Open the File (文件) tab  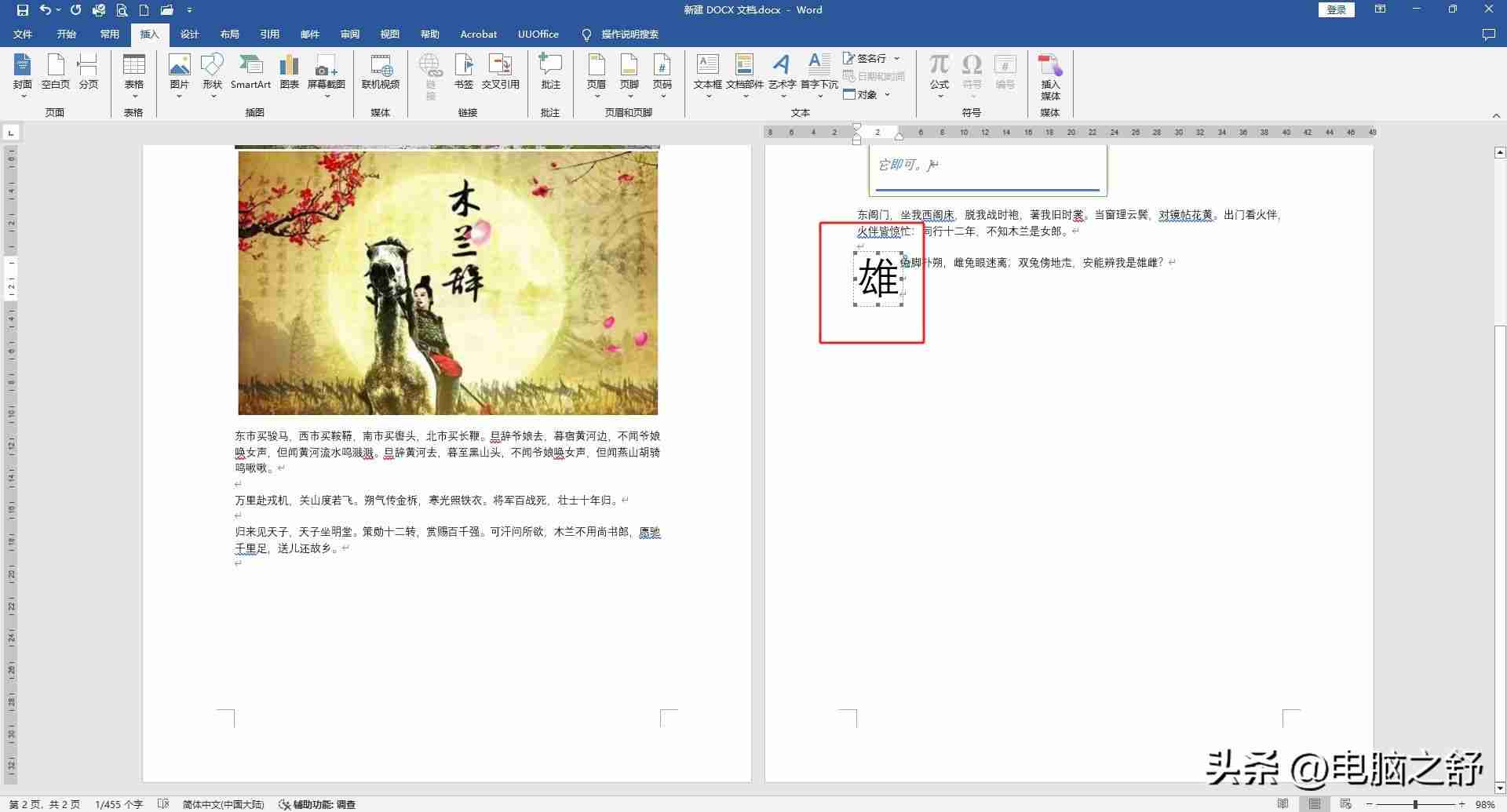[23, 34]
